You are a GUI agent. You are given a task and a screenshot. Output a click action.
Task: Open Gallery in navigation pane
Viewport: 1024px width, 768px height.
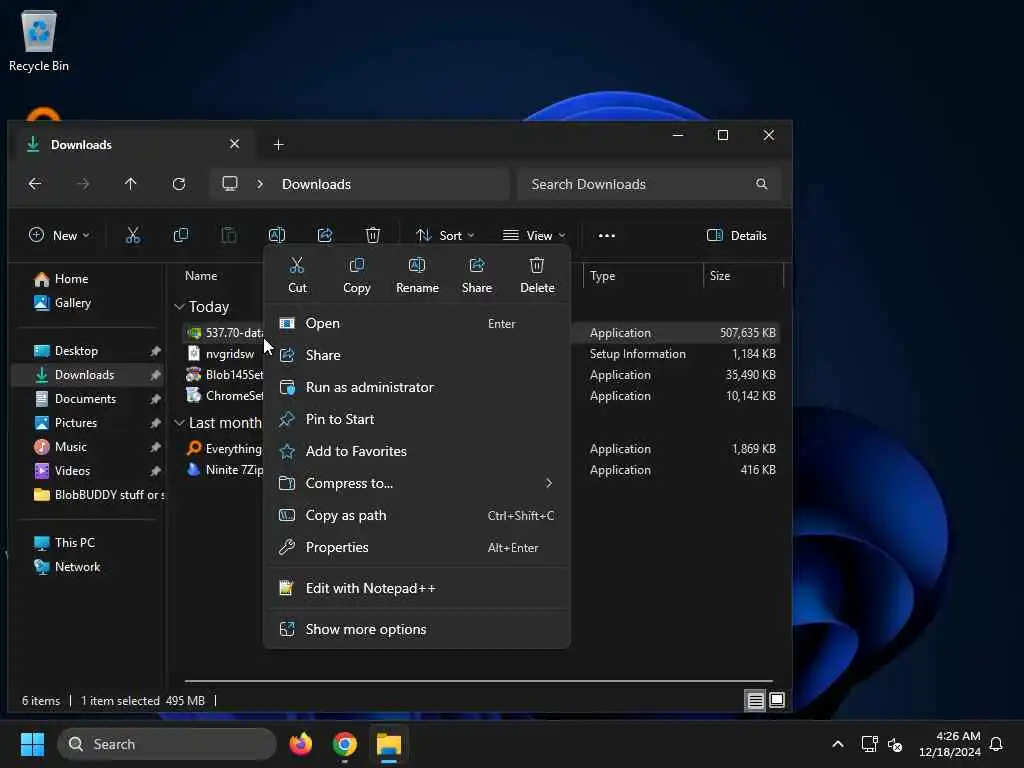[x=63, y=303]
